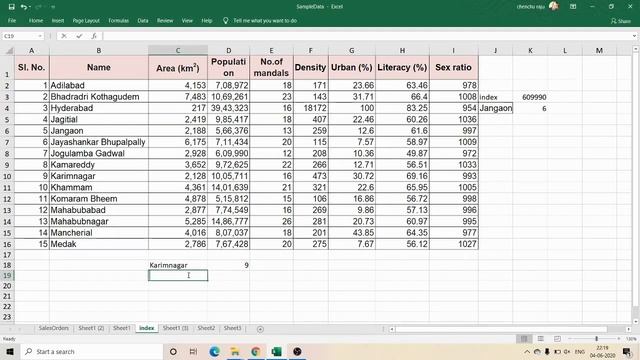Select the Jangaon cell in column J
The width and height of the screenshot is (640, 360).
click(x=496, y=108)
